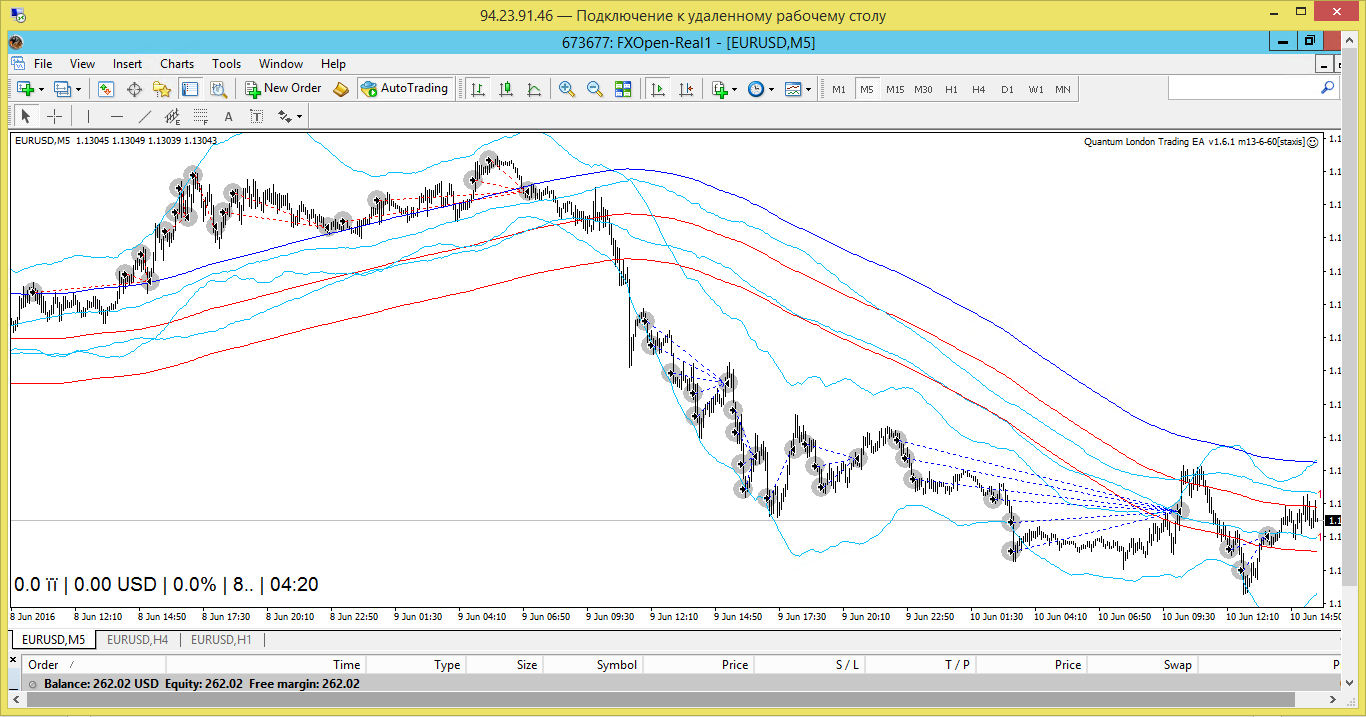Switch chart to line chart style
Viewport: 1366px width, 717px height.
[x=534, y=89]
